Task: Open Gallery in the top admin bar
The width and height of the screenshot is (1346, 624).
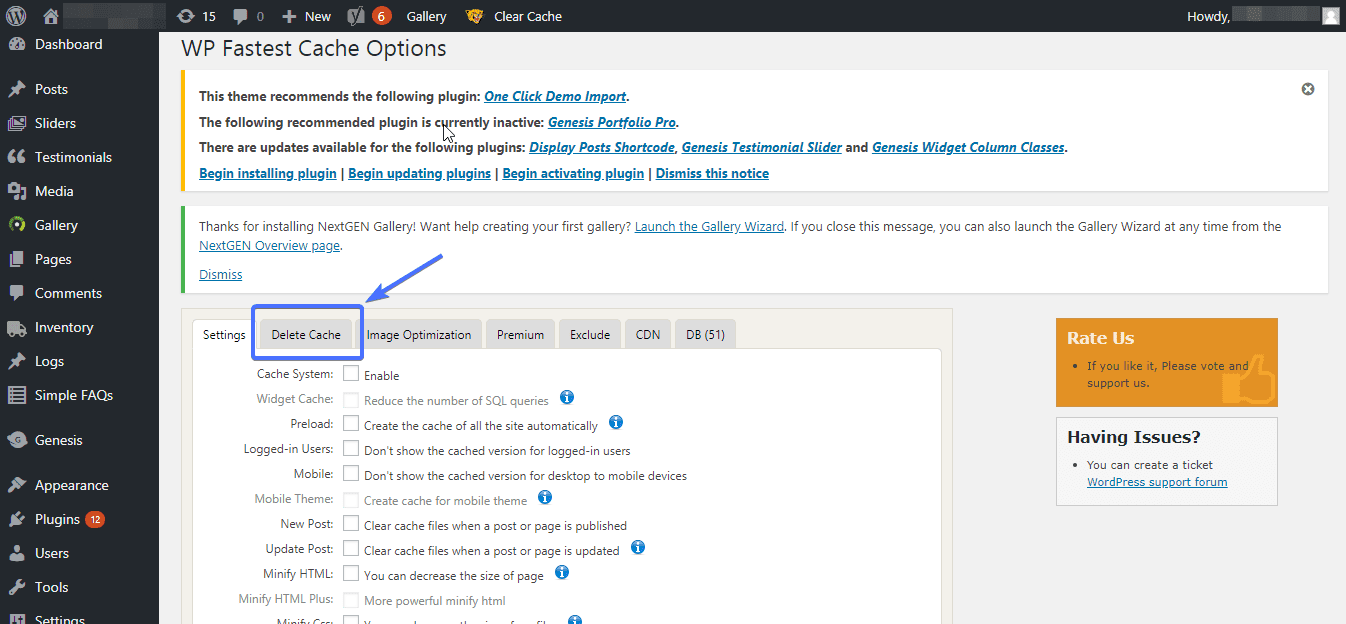Action: coord(426,16)
